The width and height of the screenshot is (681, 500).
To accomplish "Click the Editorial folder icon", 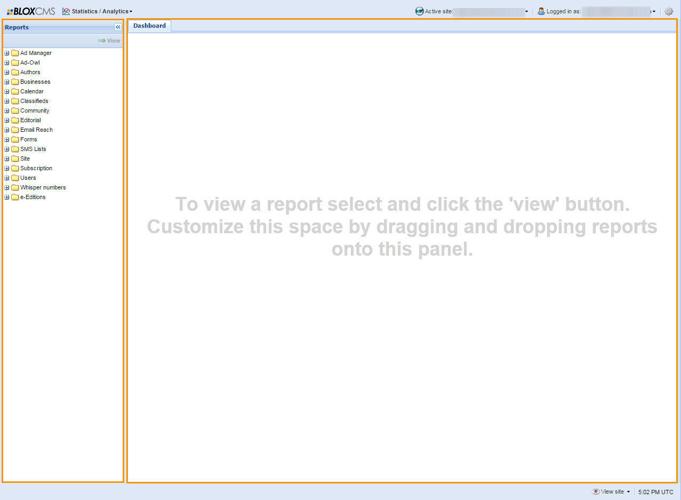I will click(15, 120).
